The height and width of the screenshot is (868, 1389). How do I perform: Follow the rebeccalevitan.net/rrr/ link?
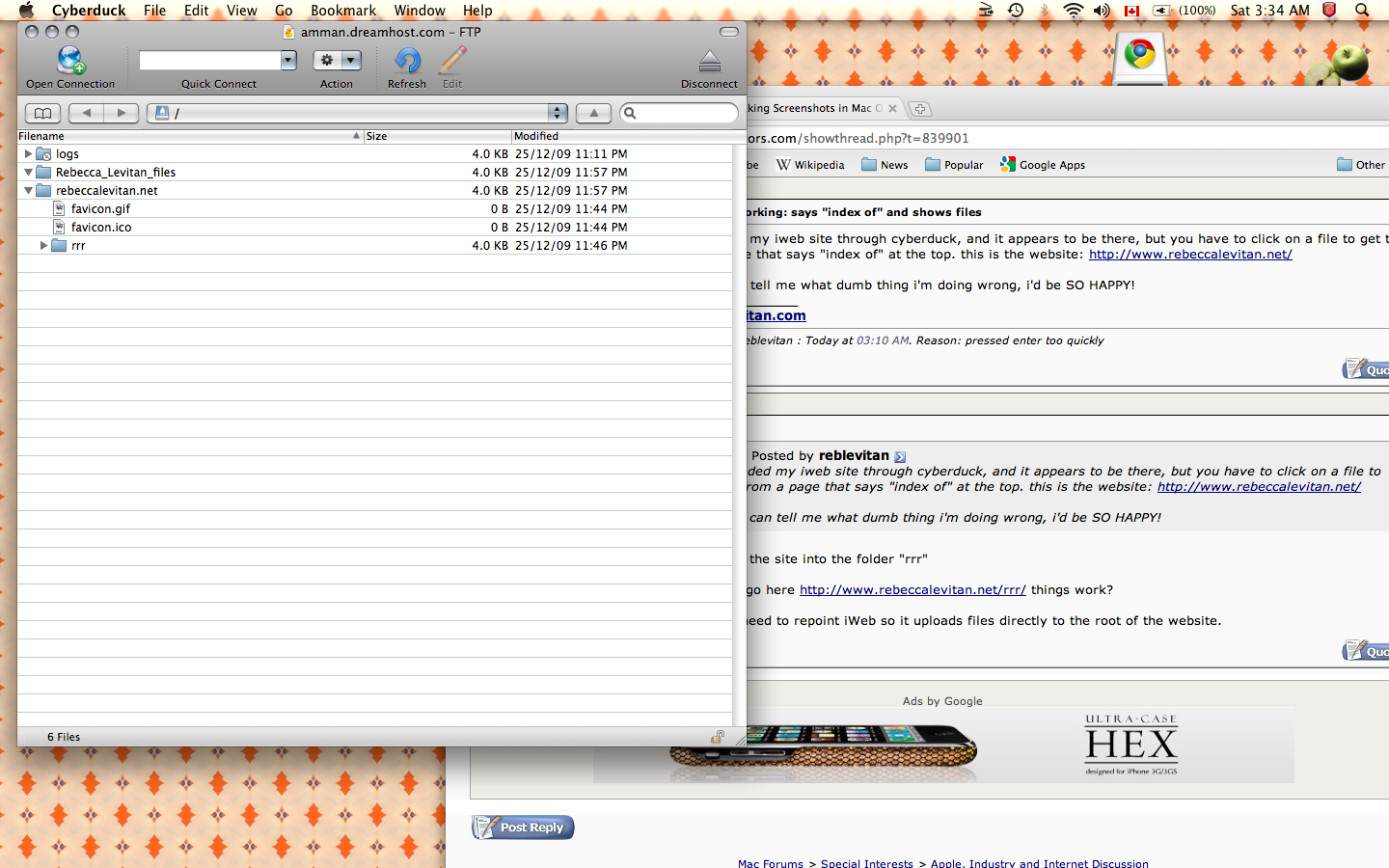(912, 590)
